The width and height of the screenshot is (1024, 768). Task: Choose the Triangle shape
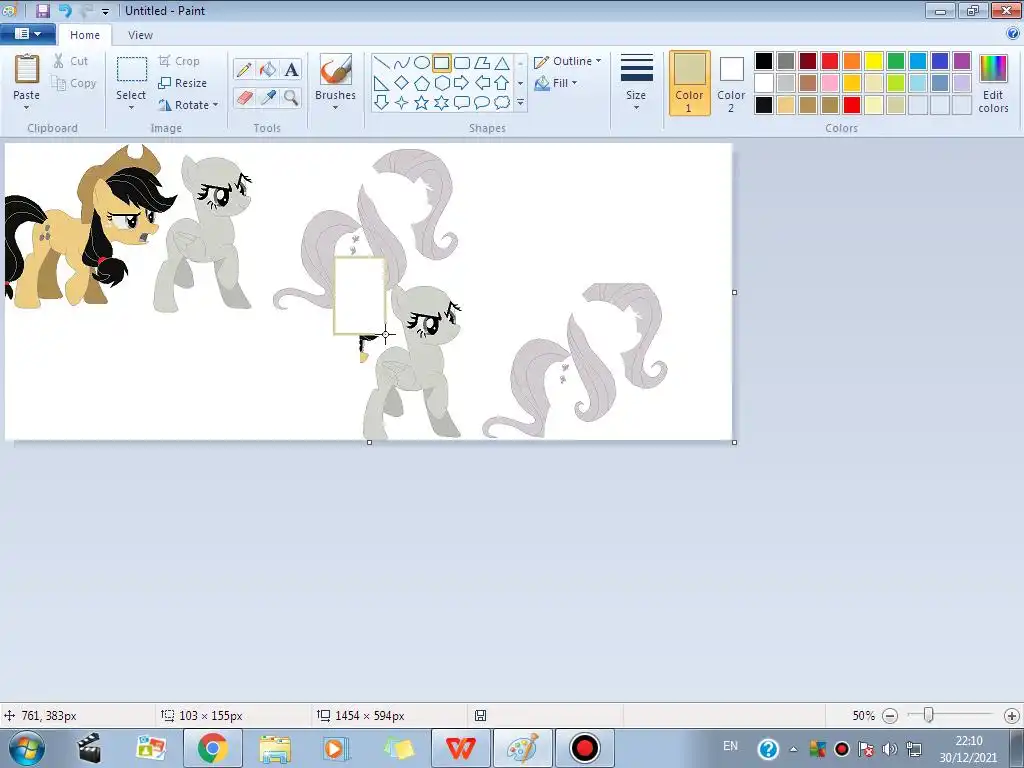[x=502, y=63]
